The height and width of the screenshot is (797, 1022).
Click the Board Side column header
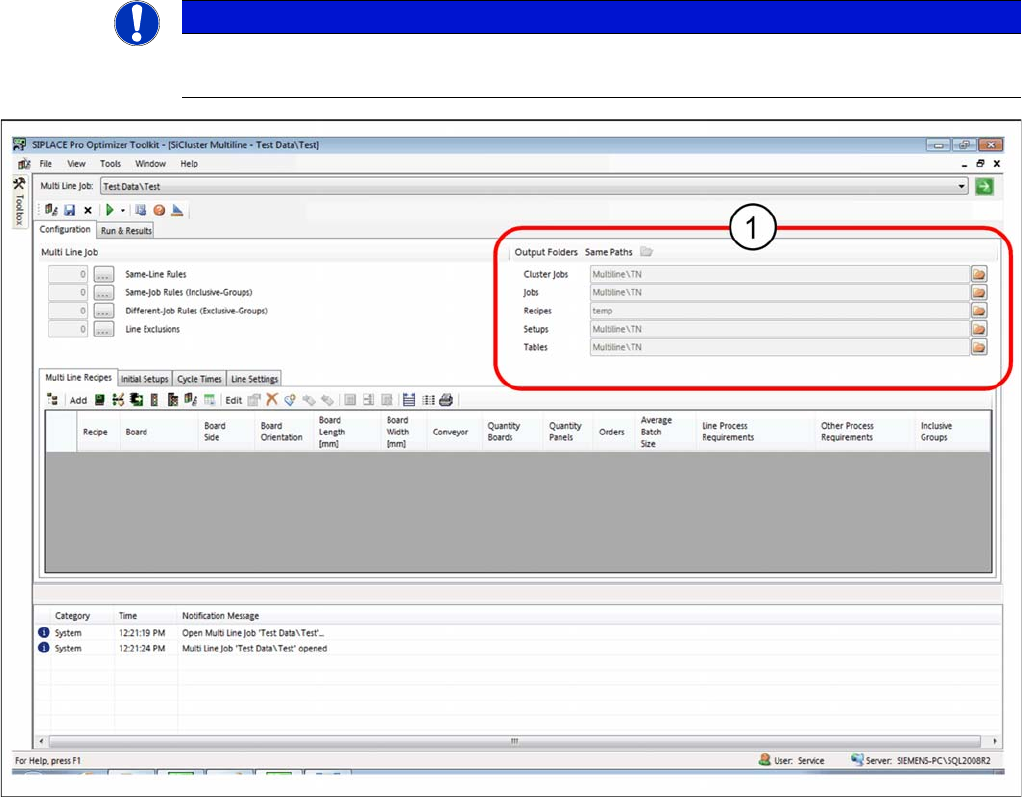(214, 431)
